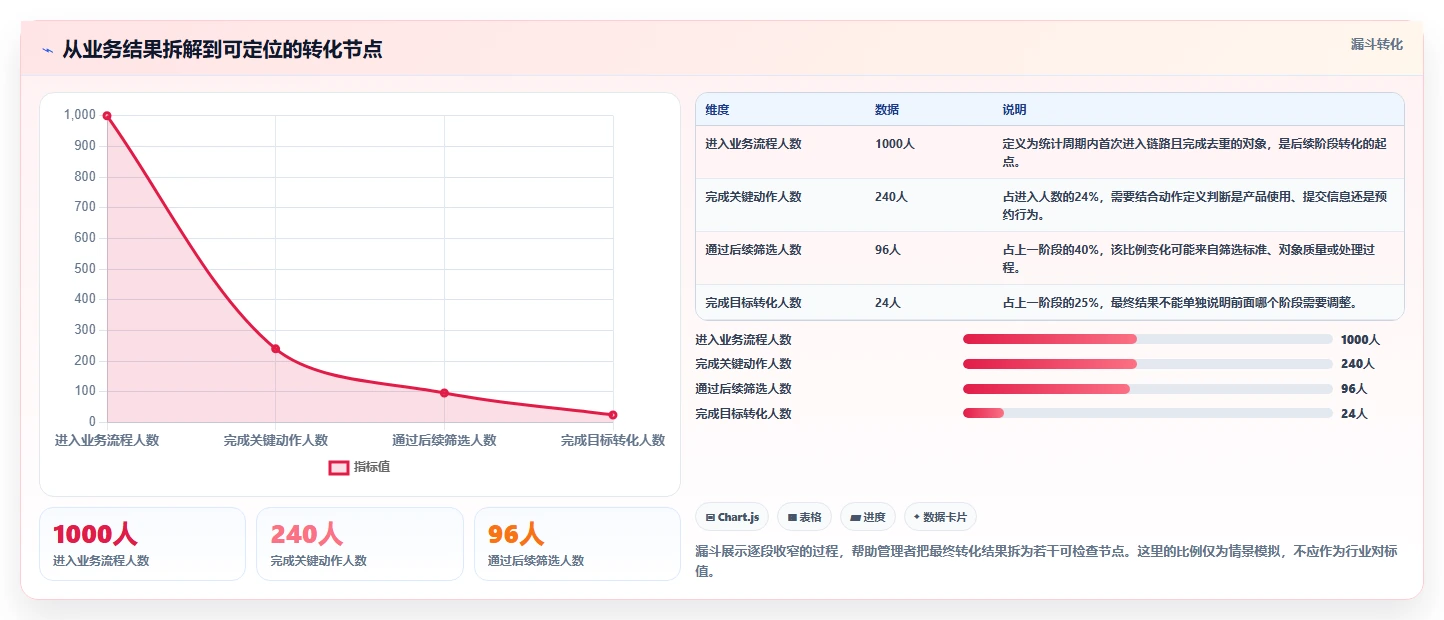Toggle the 指标值 legend swatch

[339, 467]
